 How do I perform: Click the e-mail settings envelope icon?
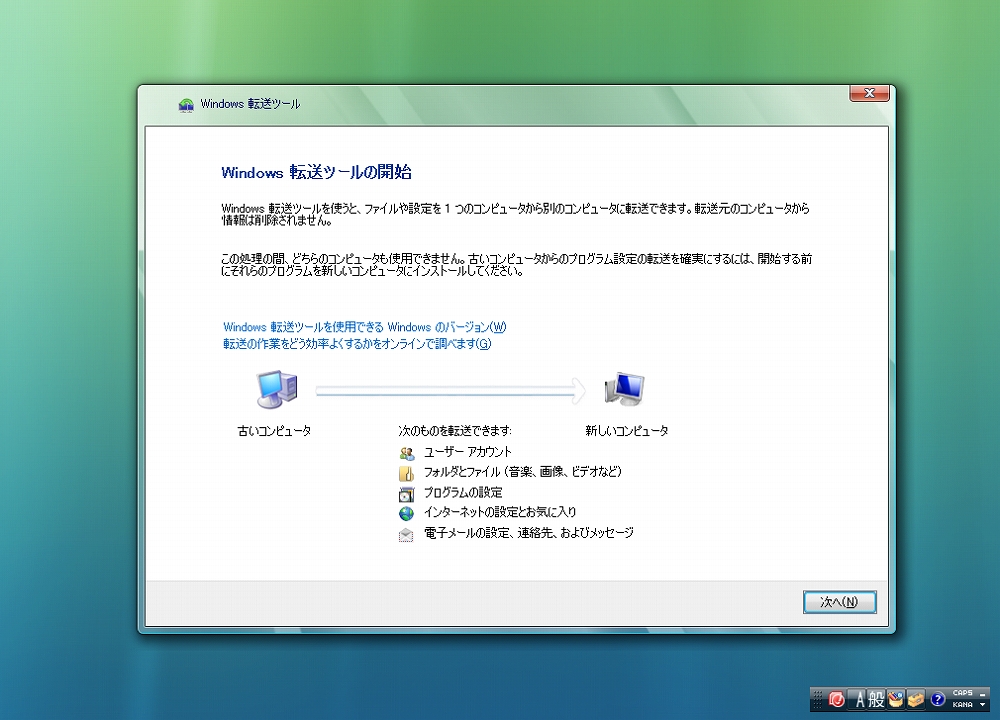coord(406,534)
